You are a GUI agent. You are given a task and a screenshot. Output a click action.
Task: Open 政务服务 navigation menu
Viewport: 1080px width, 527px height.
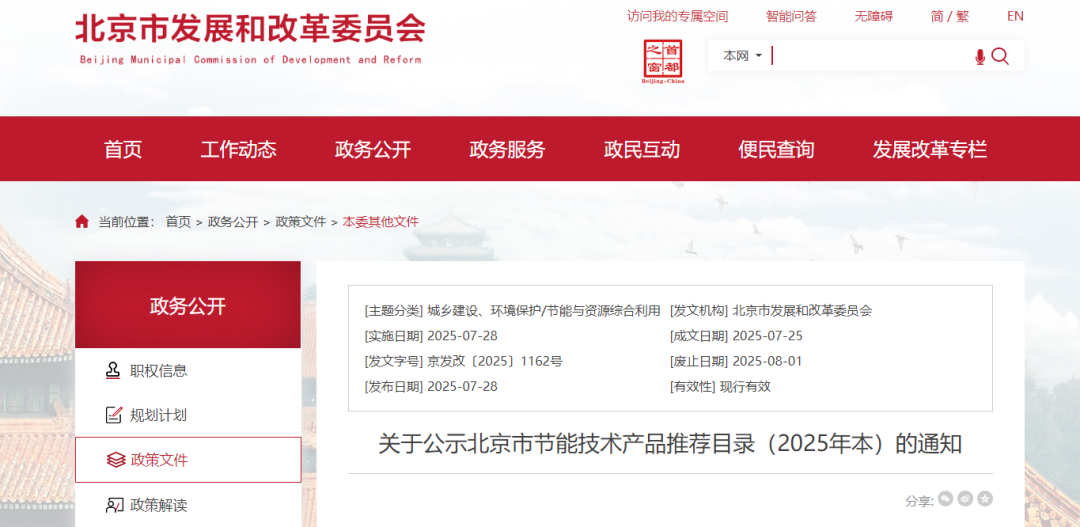coord(507,149)
